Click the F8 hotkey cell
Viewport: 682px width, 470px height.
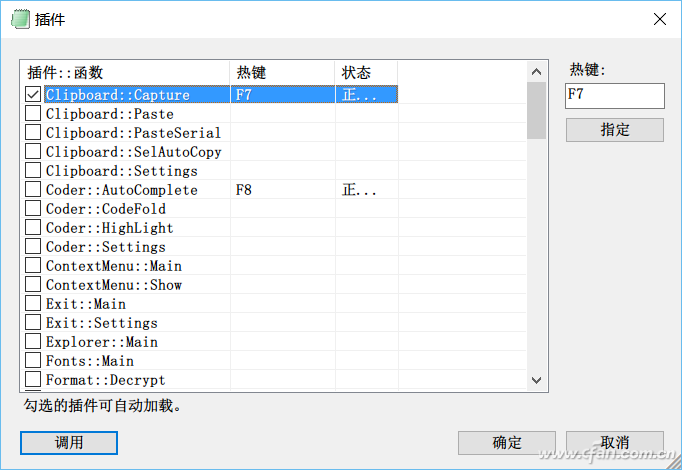(283, 190)
